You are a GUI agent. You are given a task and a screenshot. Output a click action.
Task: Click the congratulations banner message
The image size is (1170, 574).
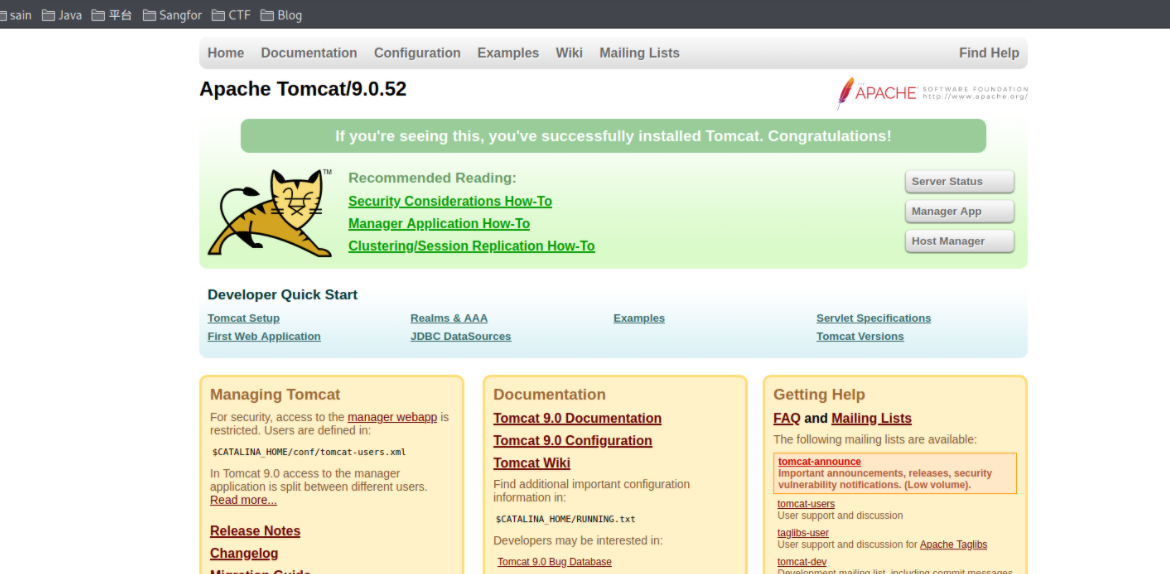[613, 137]
